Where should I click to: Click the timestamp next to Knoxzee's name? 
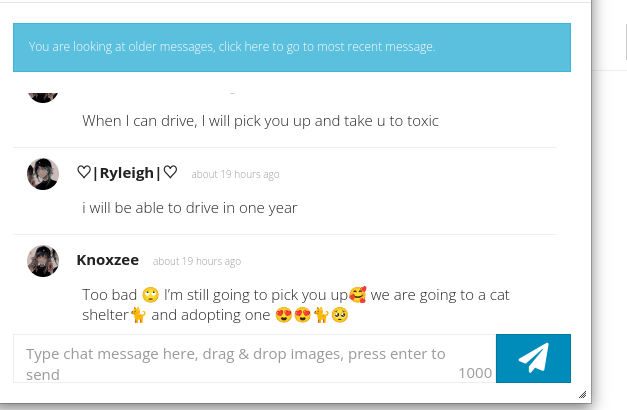pyautogui.click(x=197, y=261)
